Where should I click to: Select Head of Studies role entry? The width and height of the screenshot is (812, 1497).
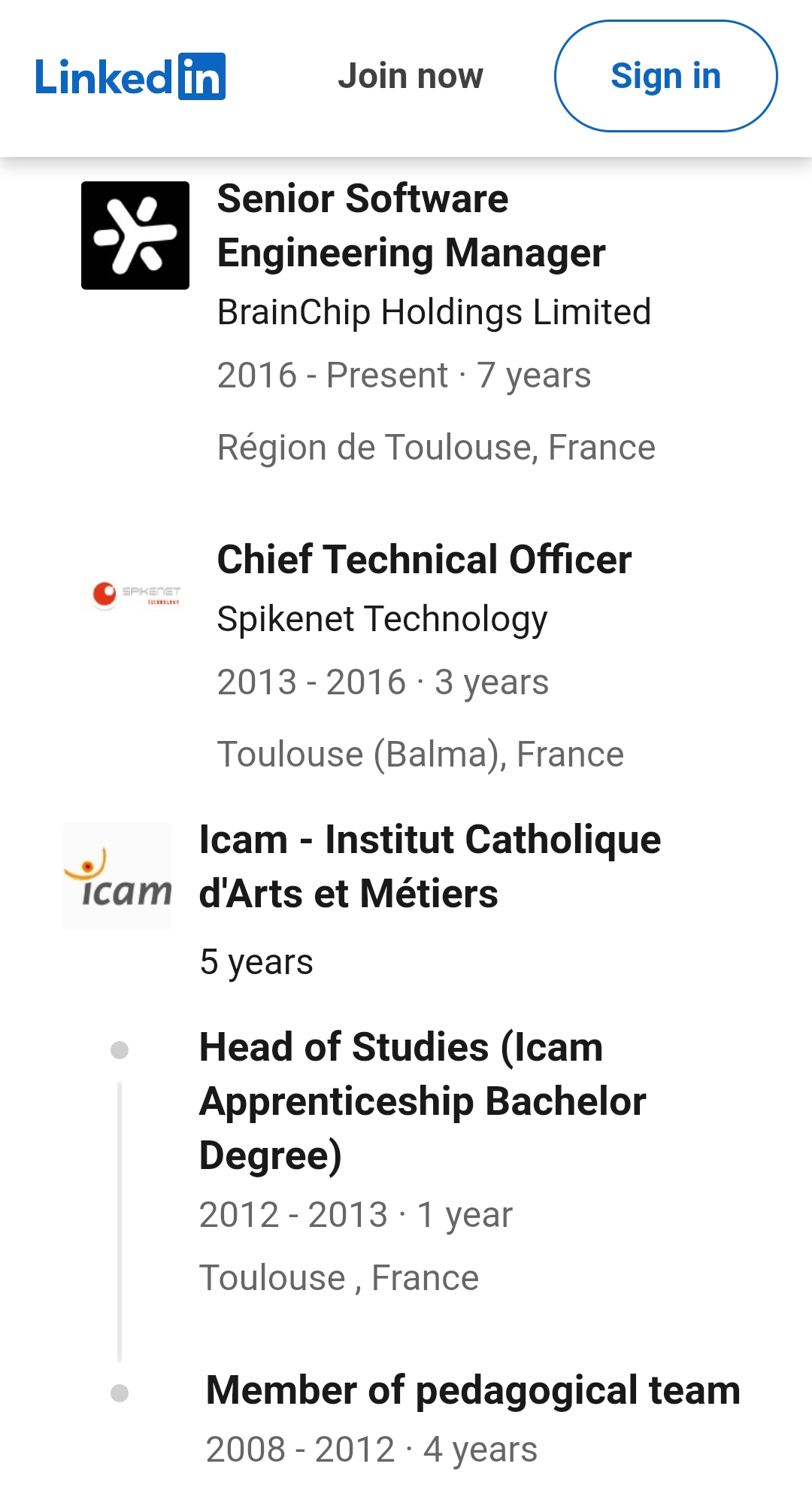point(423,1101)
